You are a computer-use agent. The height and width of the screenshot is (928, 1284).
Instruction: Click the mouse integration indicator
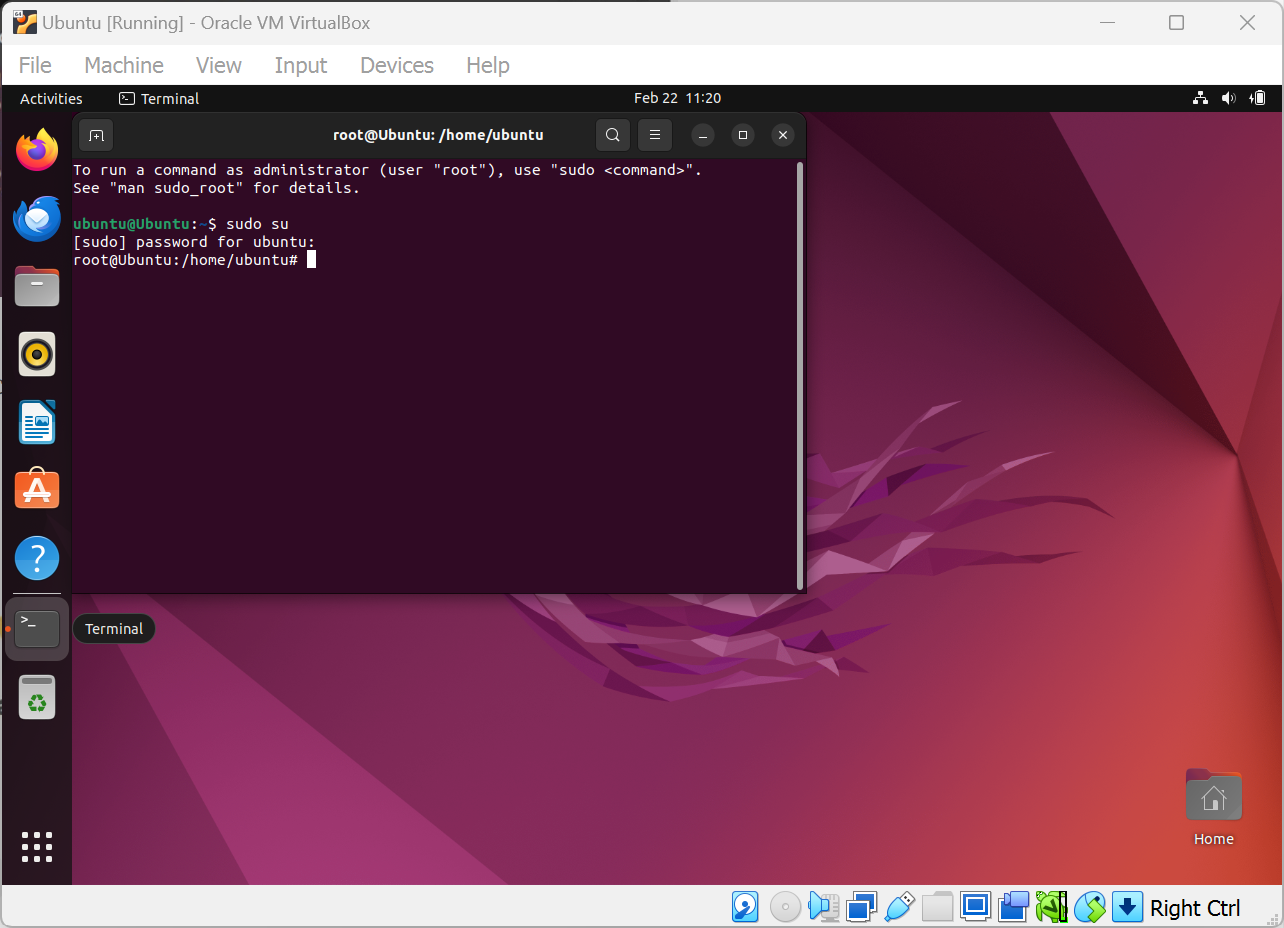point(1089,907)
